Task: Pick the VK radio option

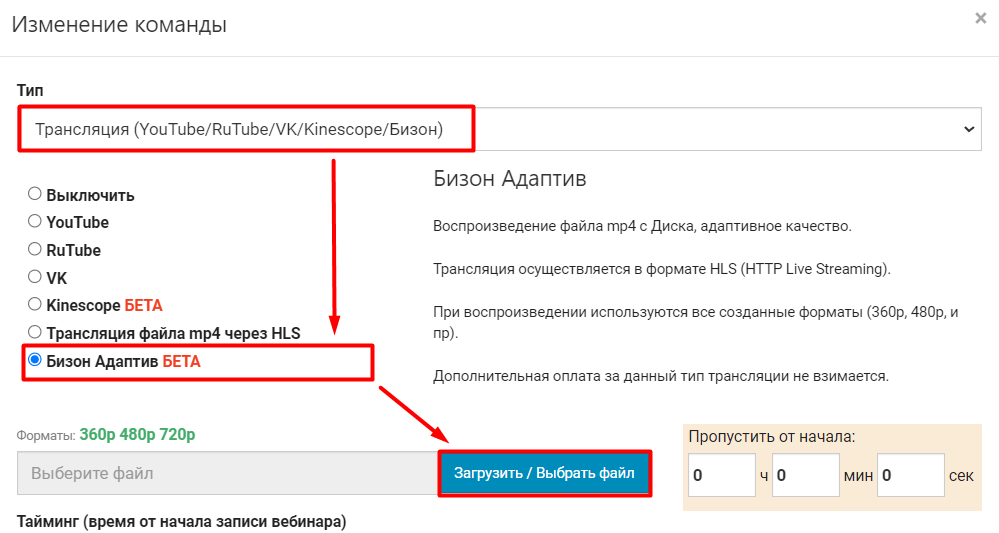Action: 35,277
